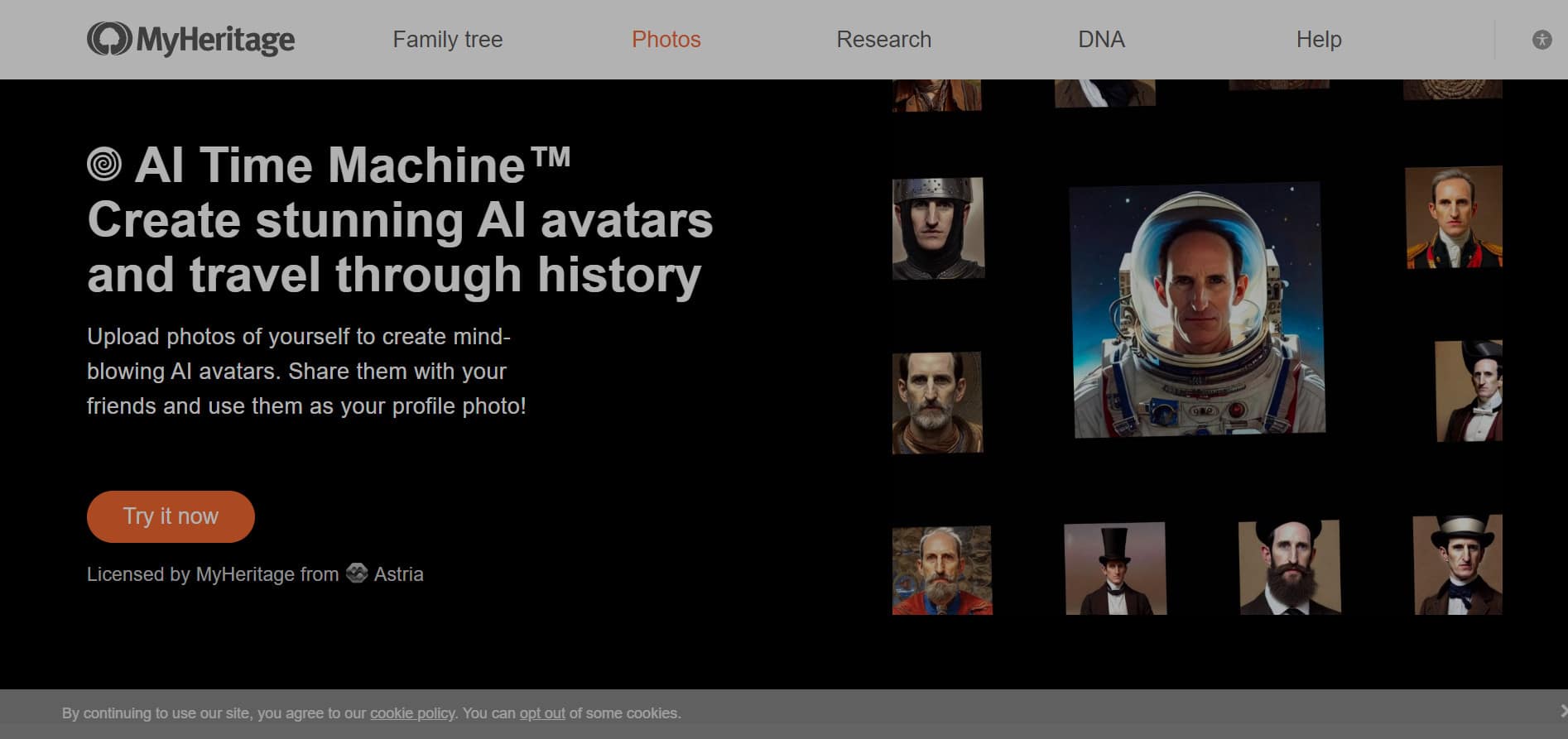Select the large astronaut avatar image
Image resolution: width=1568 pixels, height=739 pixels.
click(x=1197, y=310)
